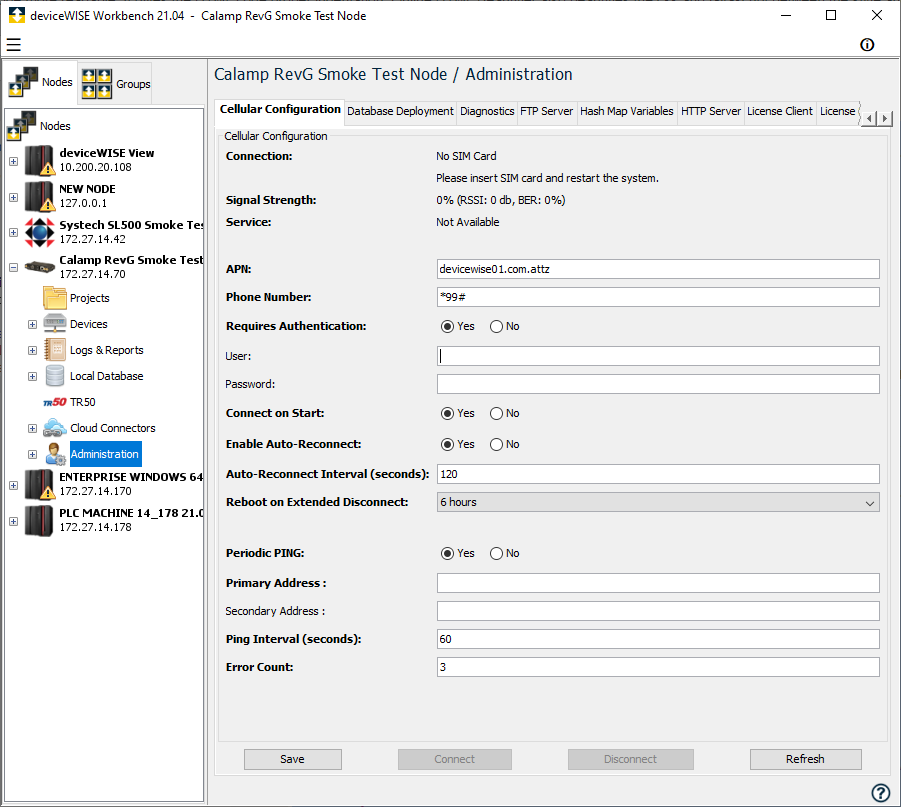Click the Nodes root tree icon
This screenshot has height=807, width=901.
(22, 126)
